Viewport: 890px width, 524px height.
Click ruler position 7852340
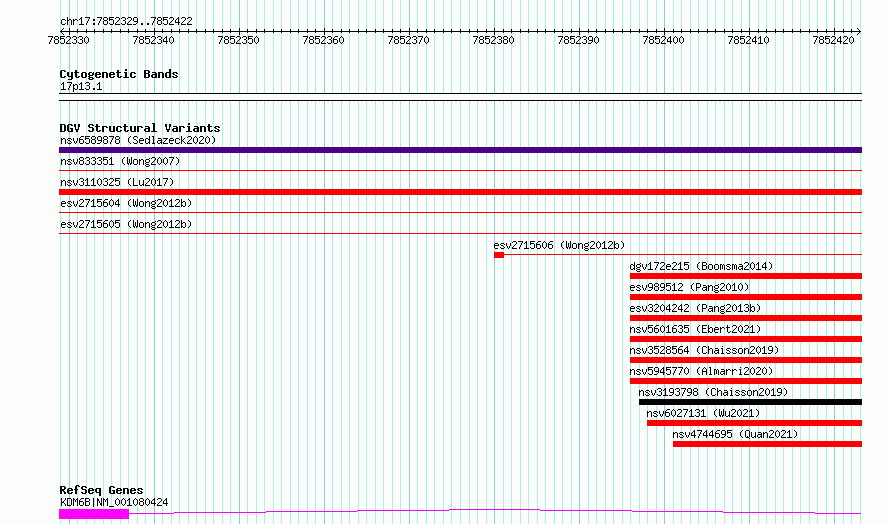[x=153, y=40]
